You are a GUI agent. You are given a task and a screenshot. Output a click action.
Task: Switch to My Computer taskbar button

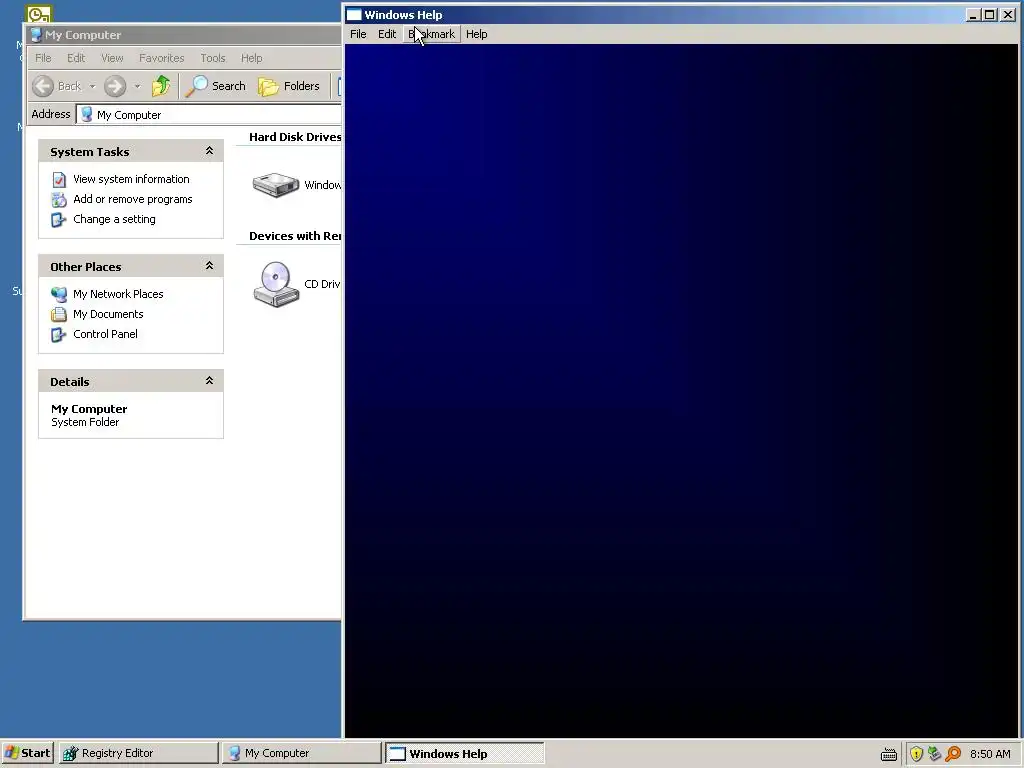point(300,753)
